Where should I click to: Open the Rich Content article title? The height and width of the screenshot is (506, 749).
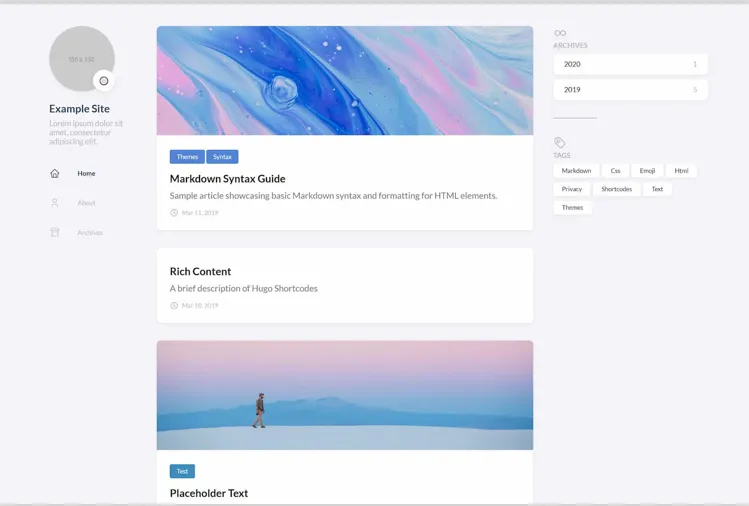[200, 271]
